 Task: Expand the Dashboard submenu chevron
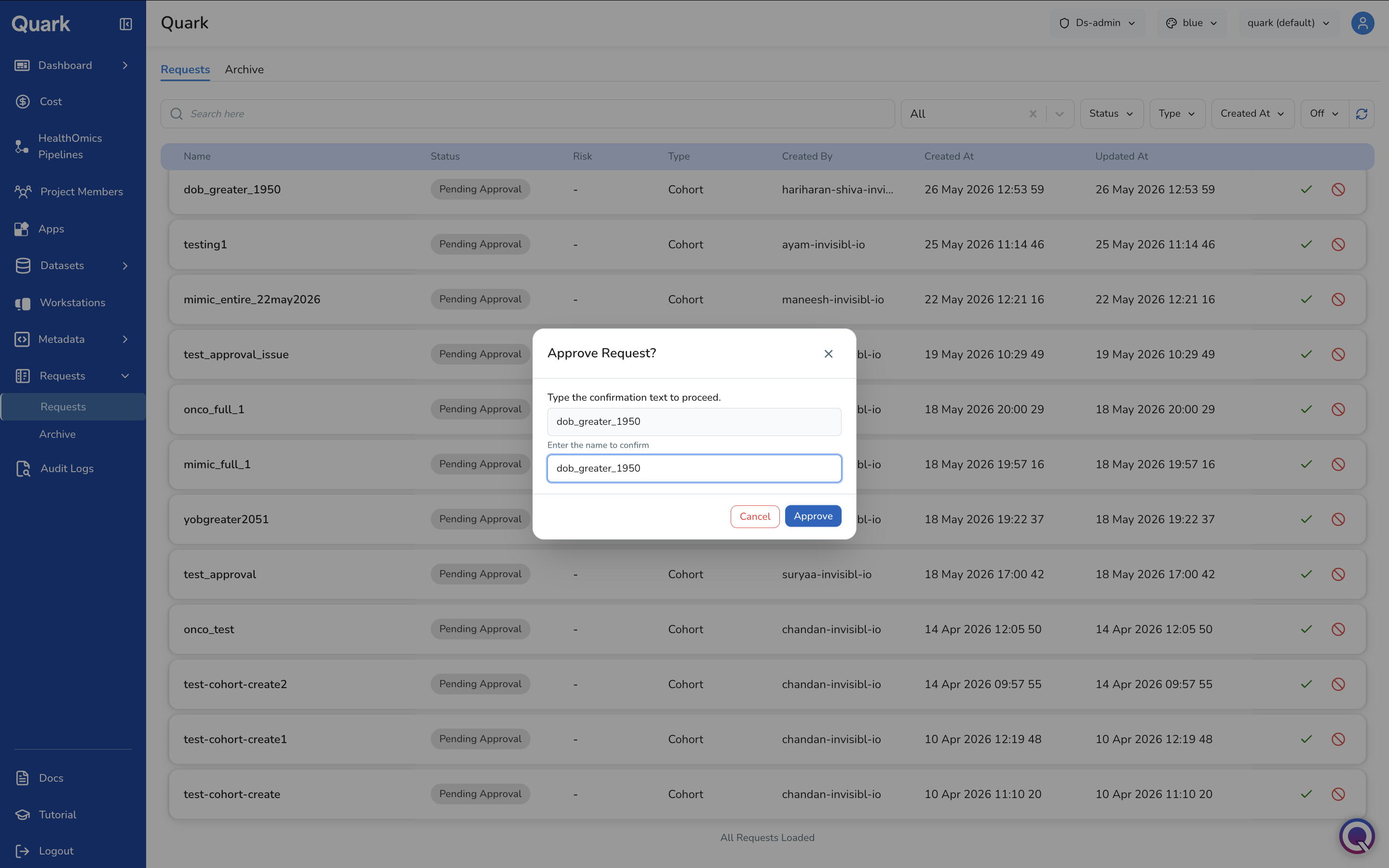[x=125, y=66]
